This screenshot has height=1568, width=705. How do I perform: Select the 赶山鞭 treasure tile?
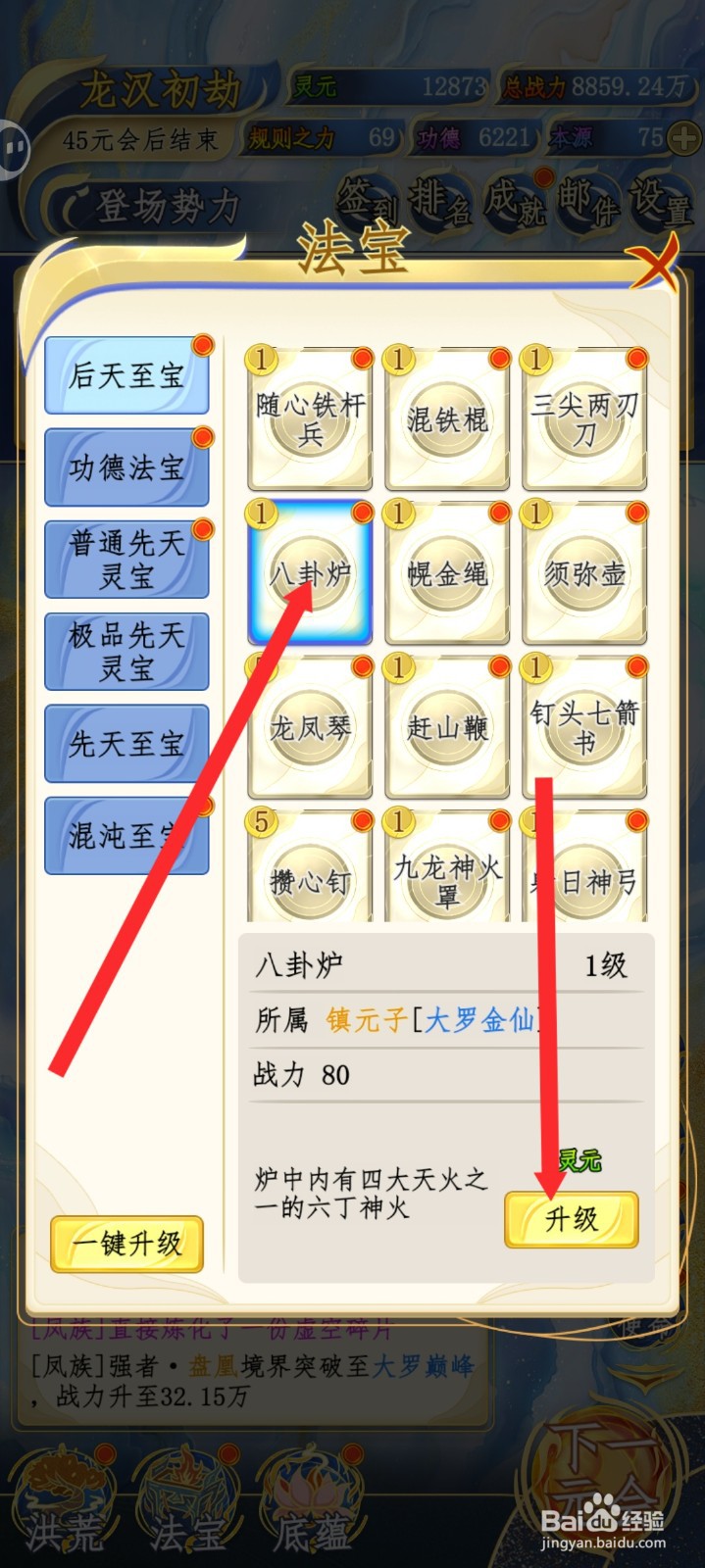447,727
